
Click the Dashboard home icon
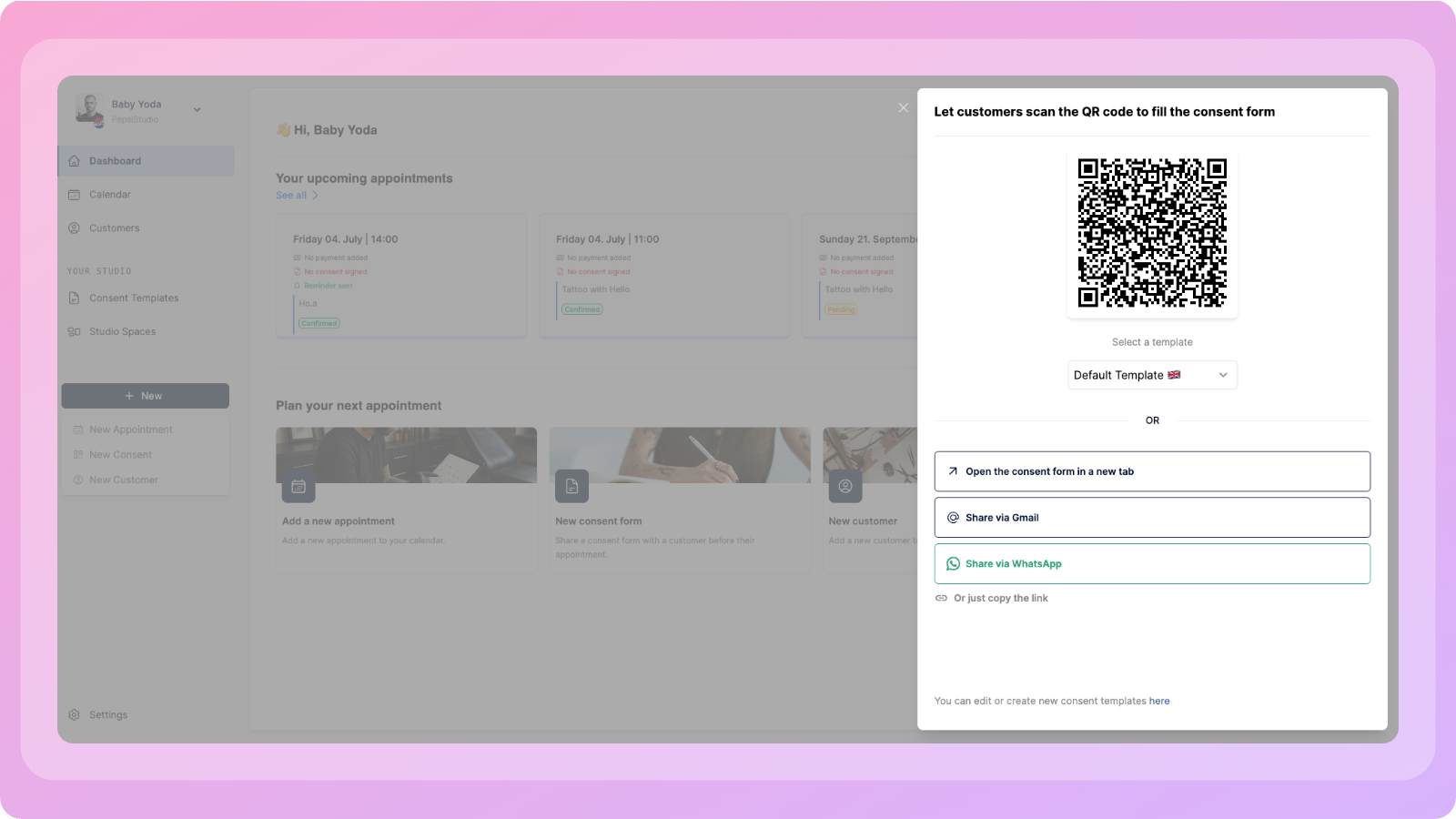click(75, 161)
